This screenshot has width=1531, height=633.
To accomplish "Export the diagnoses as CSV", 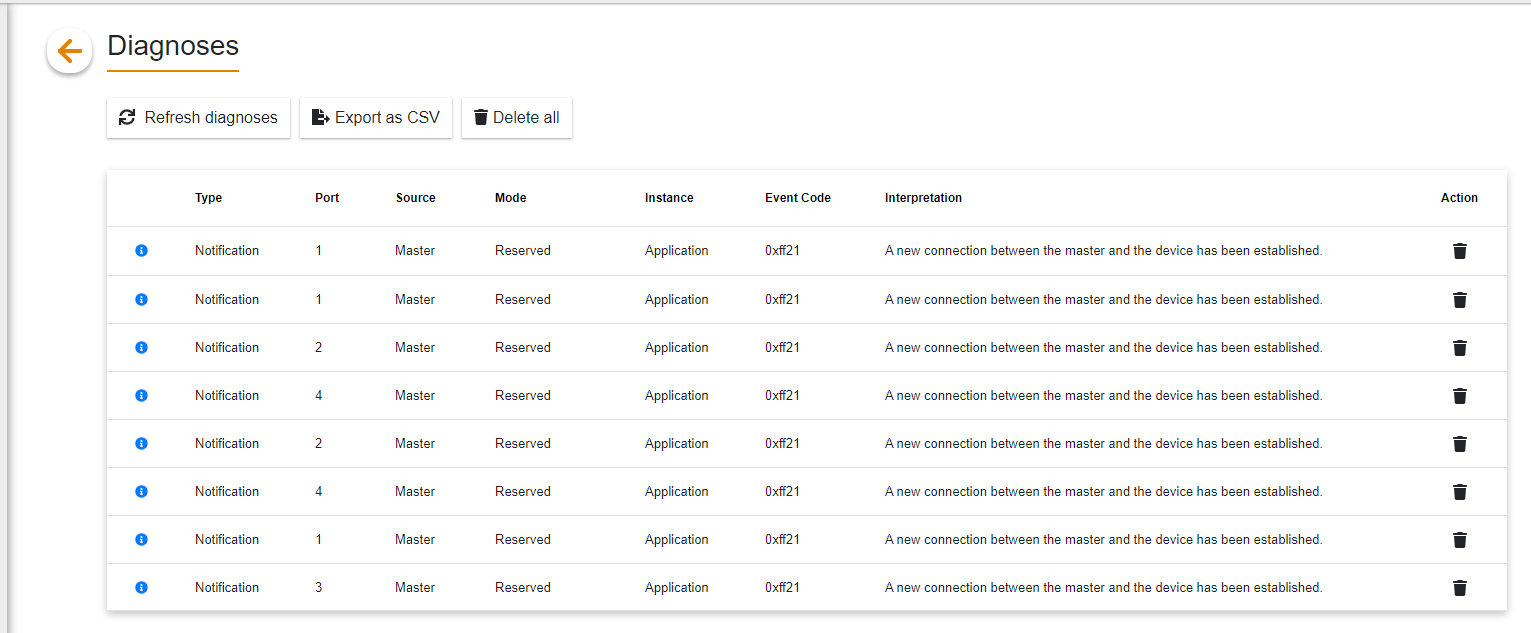I will 376,118.
